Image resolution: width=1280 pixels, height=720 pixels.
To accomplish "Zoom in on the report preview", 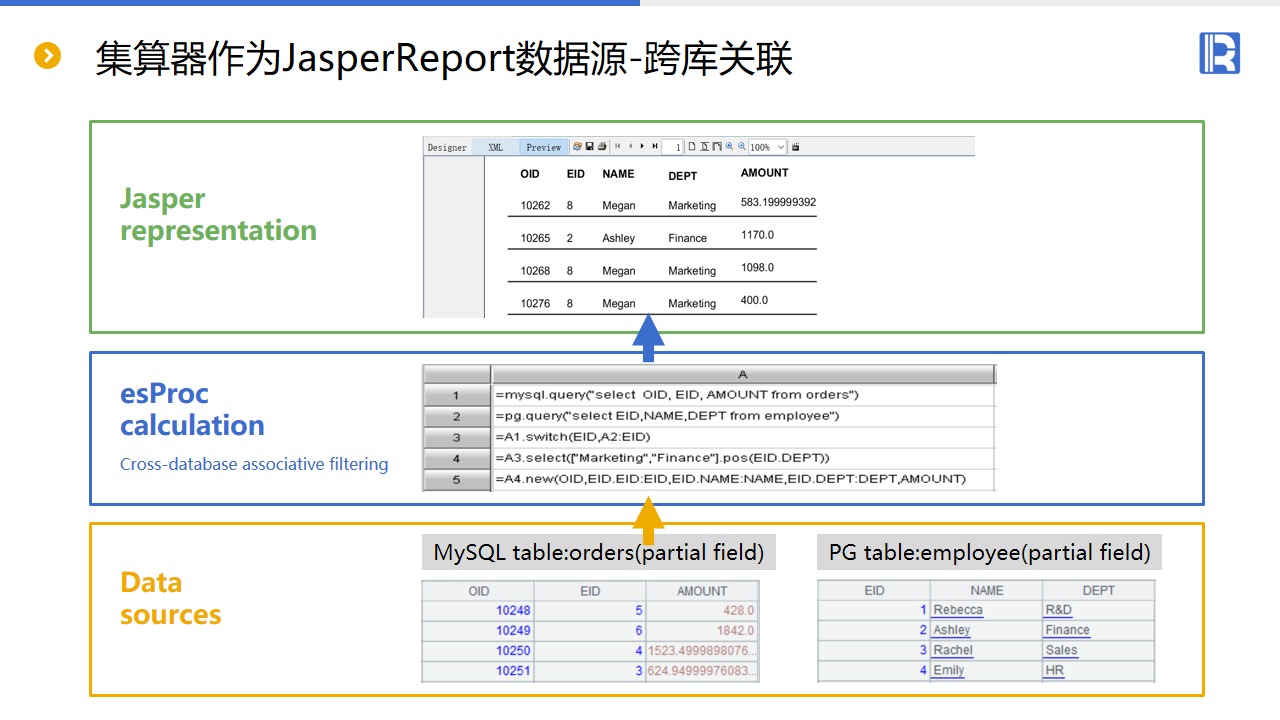I will 730,147.
